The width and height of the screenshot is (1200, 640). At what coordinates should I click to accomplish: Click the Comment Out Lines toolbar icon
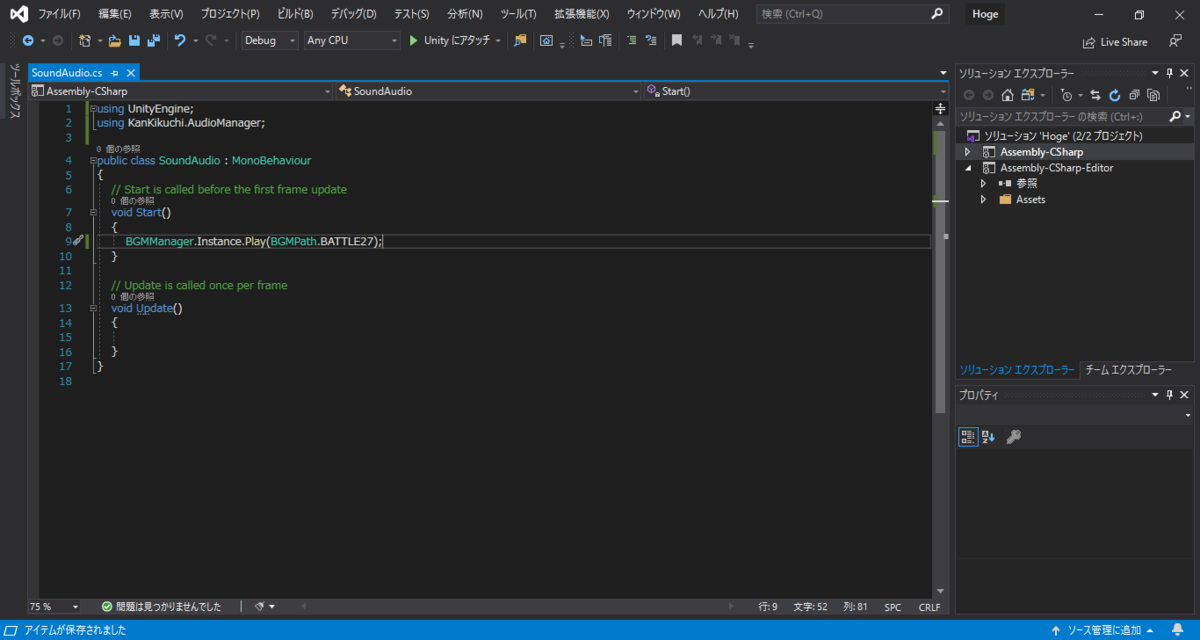point(632,41)
